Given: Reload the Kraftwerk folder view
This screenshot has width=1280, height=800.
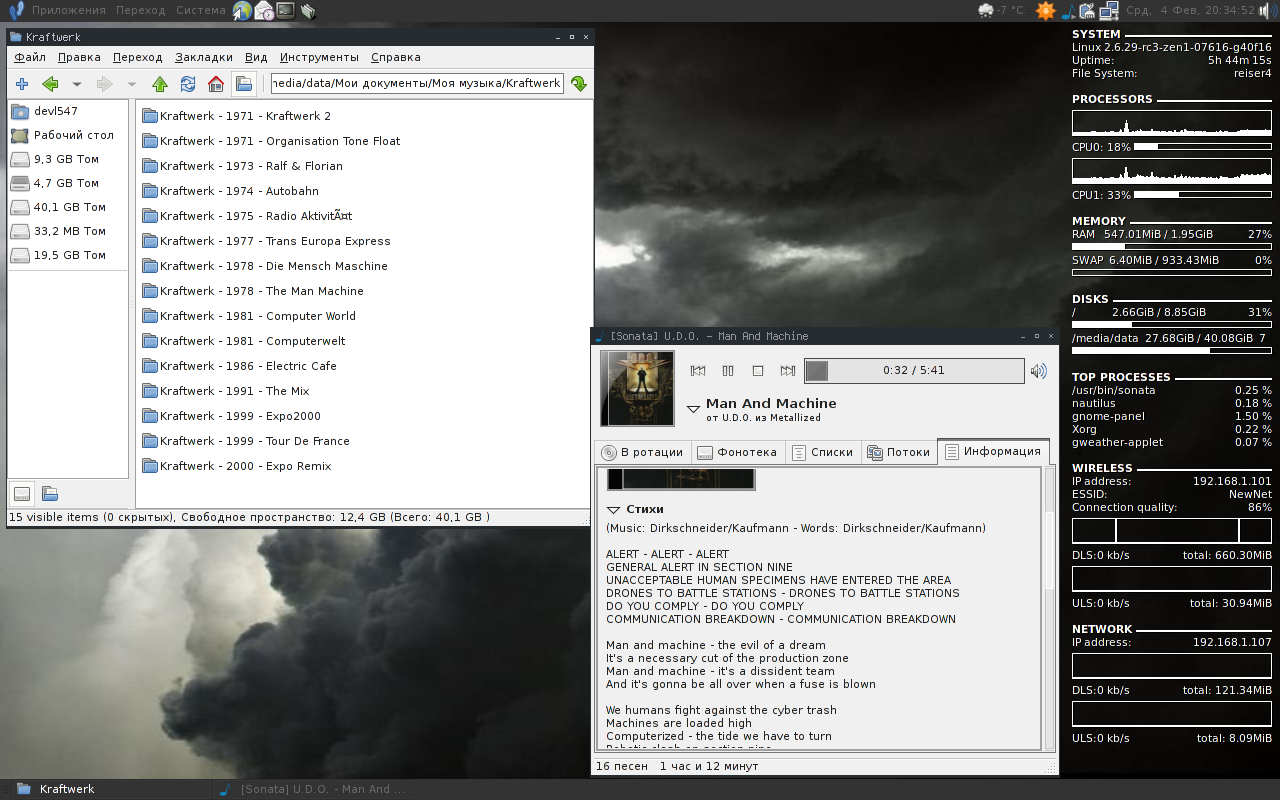Looking at the screenshot, I should tap(187, 84).
